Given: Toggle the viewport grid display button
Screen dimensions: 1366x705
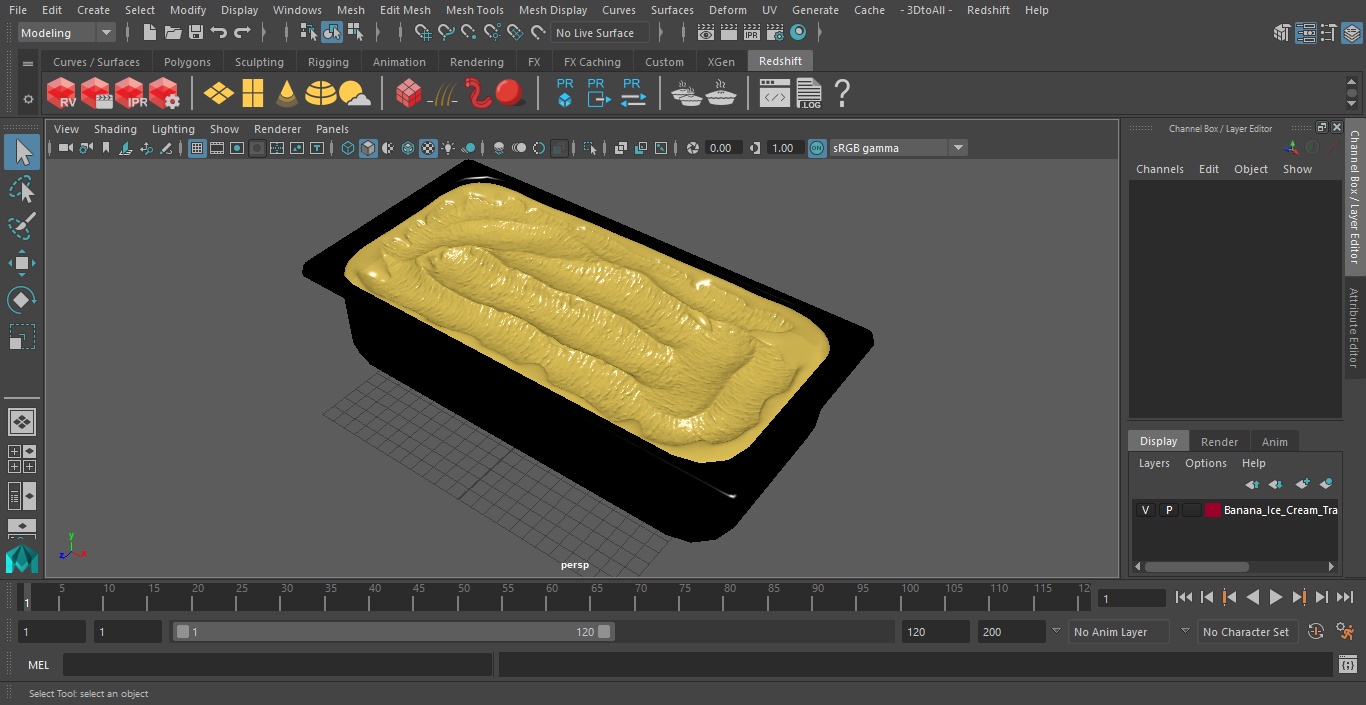Looking at the screenshot, I should 197,148.
